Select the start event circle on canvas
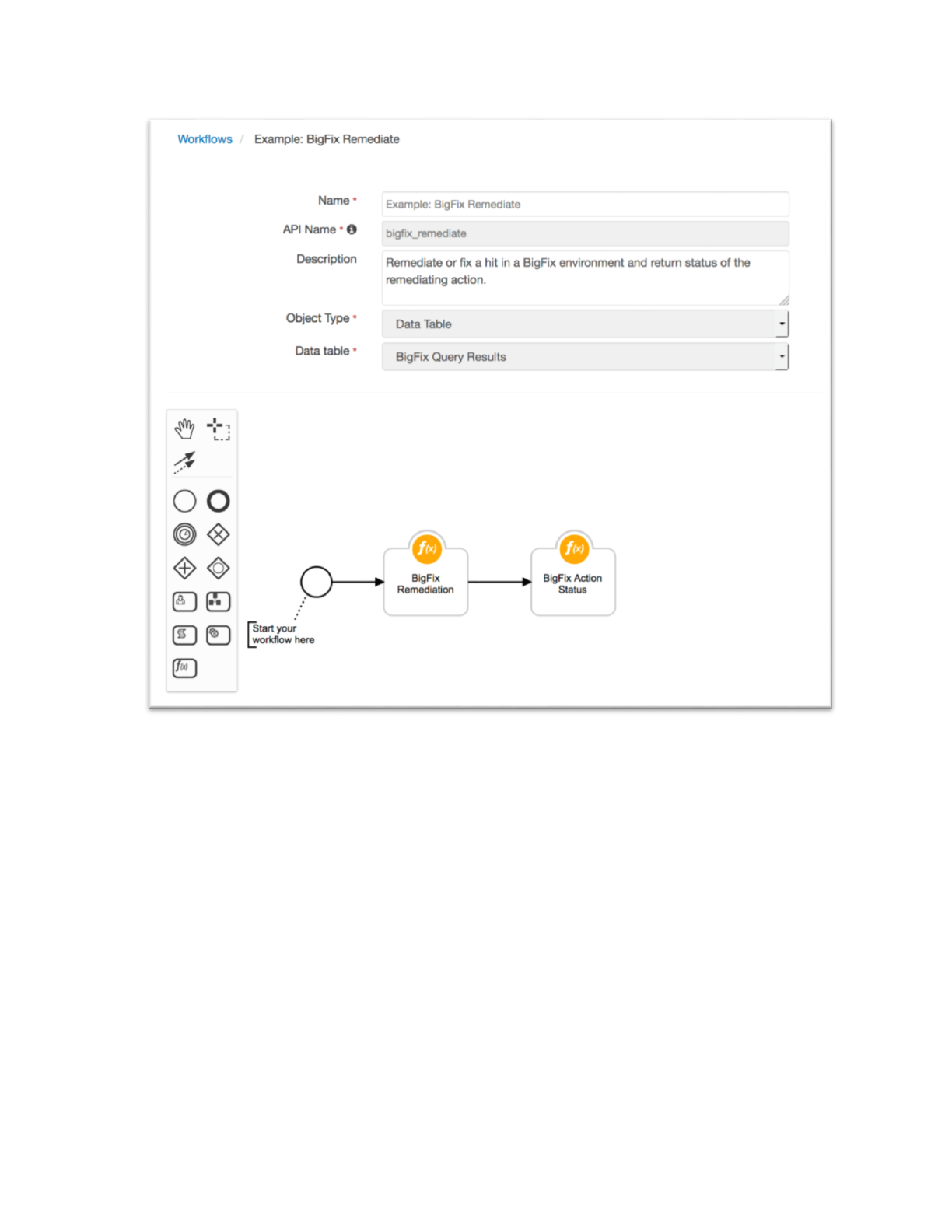This screenshot has width=952, height=1232. pos(317,582)
